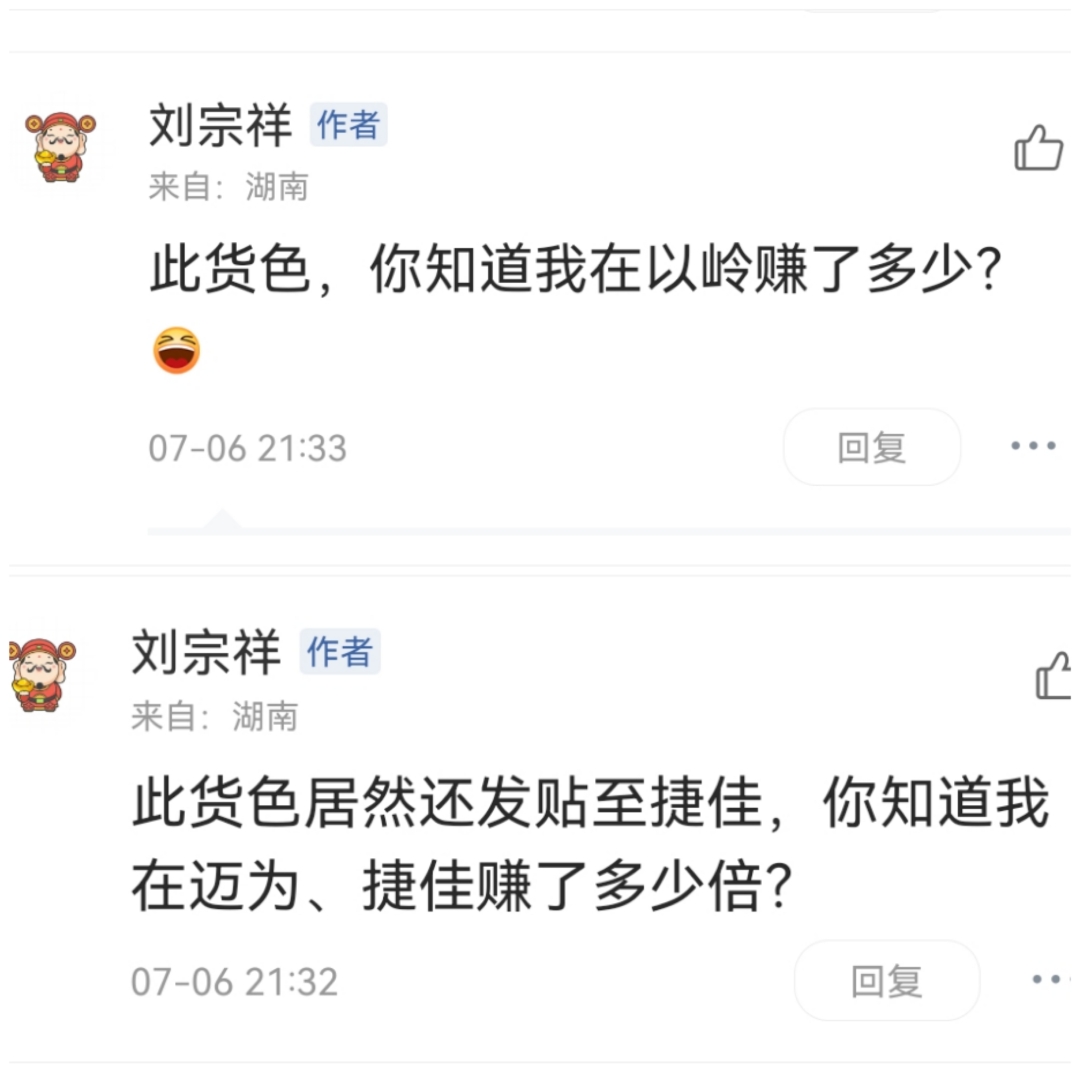Tap the 07-06 21:33 timestamp
Image resolution: width=1080 pixels, height=1080 pixels.
(248, 448)
